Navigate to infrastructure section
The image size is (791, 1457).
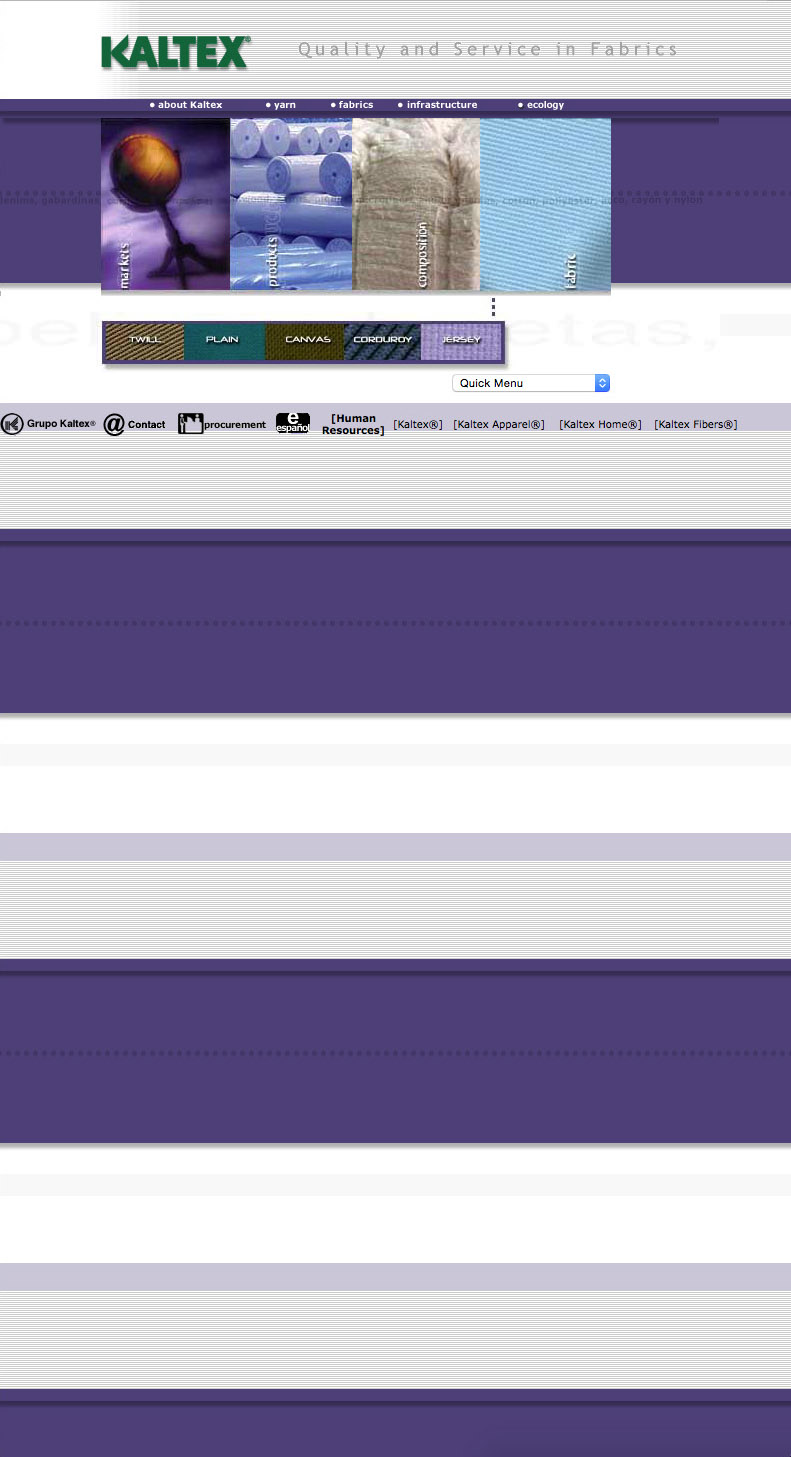pos(438,105)
